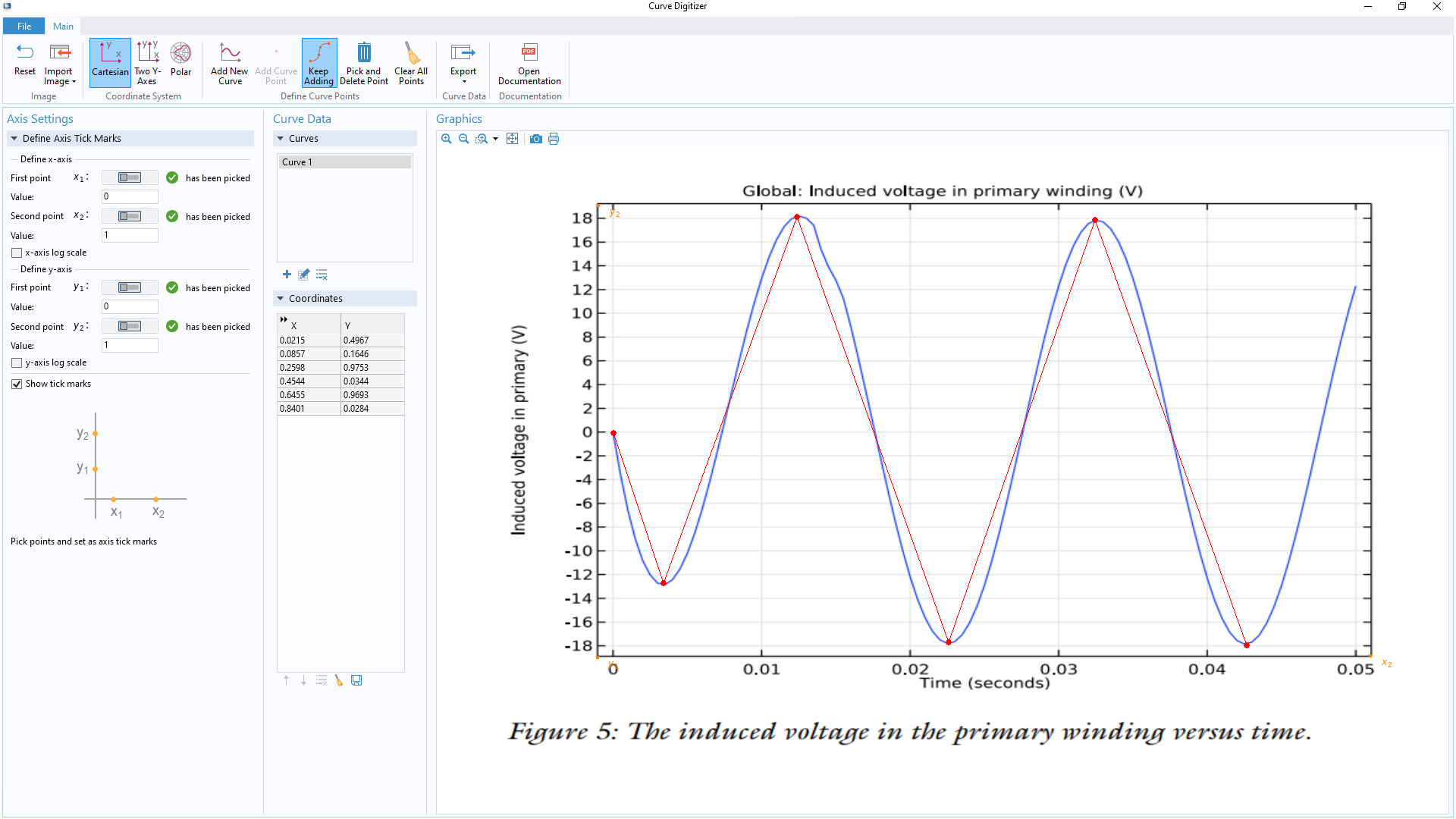The width and height of the screenshot is (1456, 819).
Task: Enable x-axis log scale checkbox
Action: 17,253
